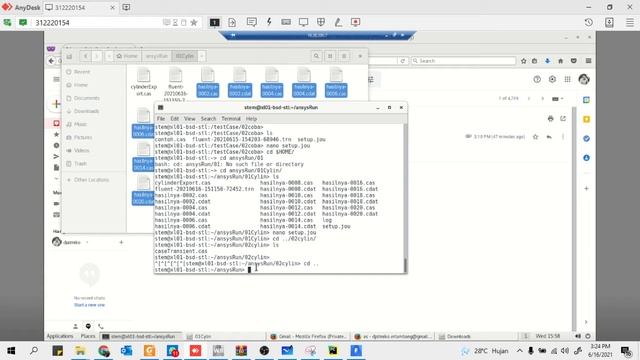640x360 pixels.
Task: Toggle file manager grid view icon
Action: (330, 56)
